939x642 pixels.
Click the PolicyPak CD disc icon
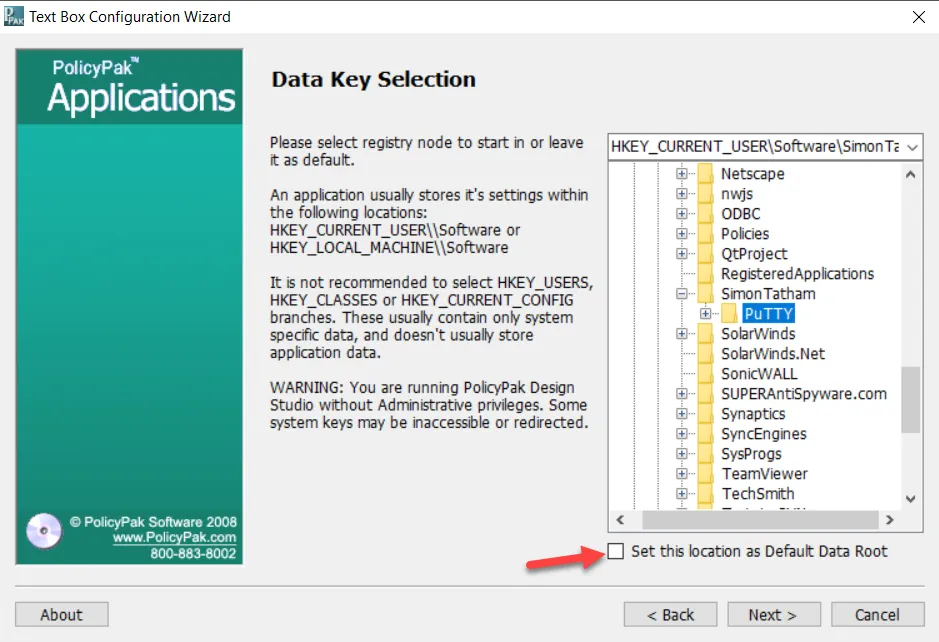[44, 531]
